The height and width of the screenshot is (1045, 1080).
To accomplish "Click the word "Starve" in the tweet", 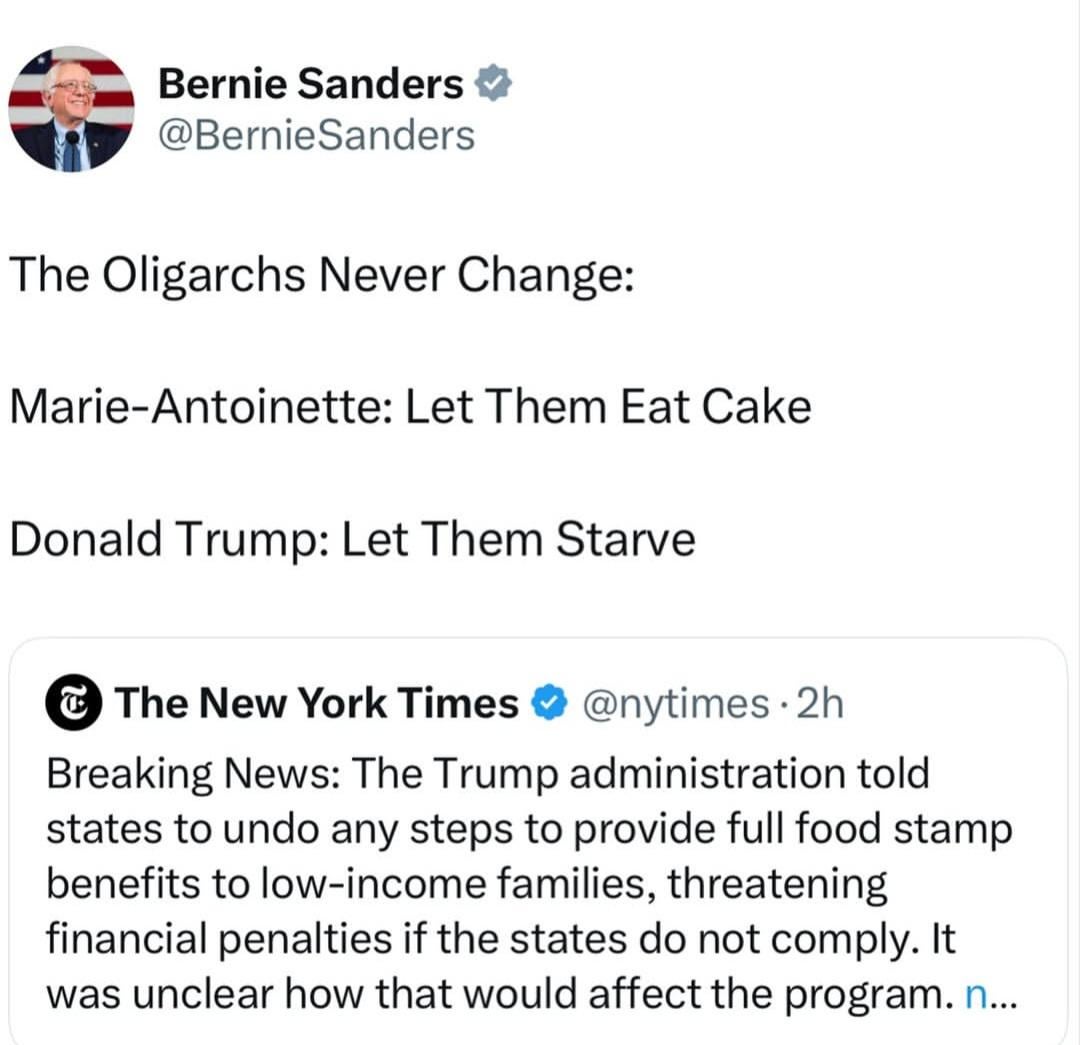I will coord(625,541).
